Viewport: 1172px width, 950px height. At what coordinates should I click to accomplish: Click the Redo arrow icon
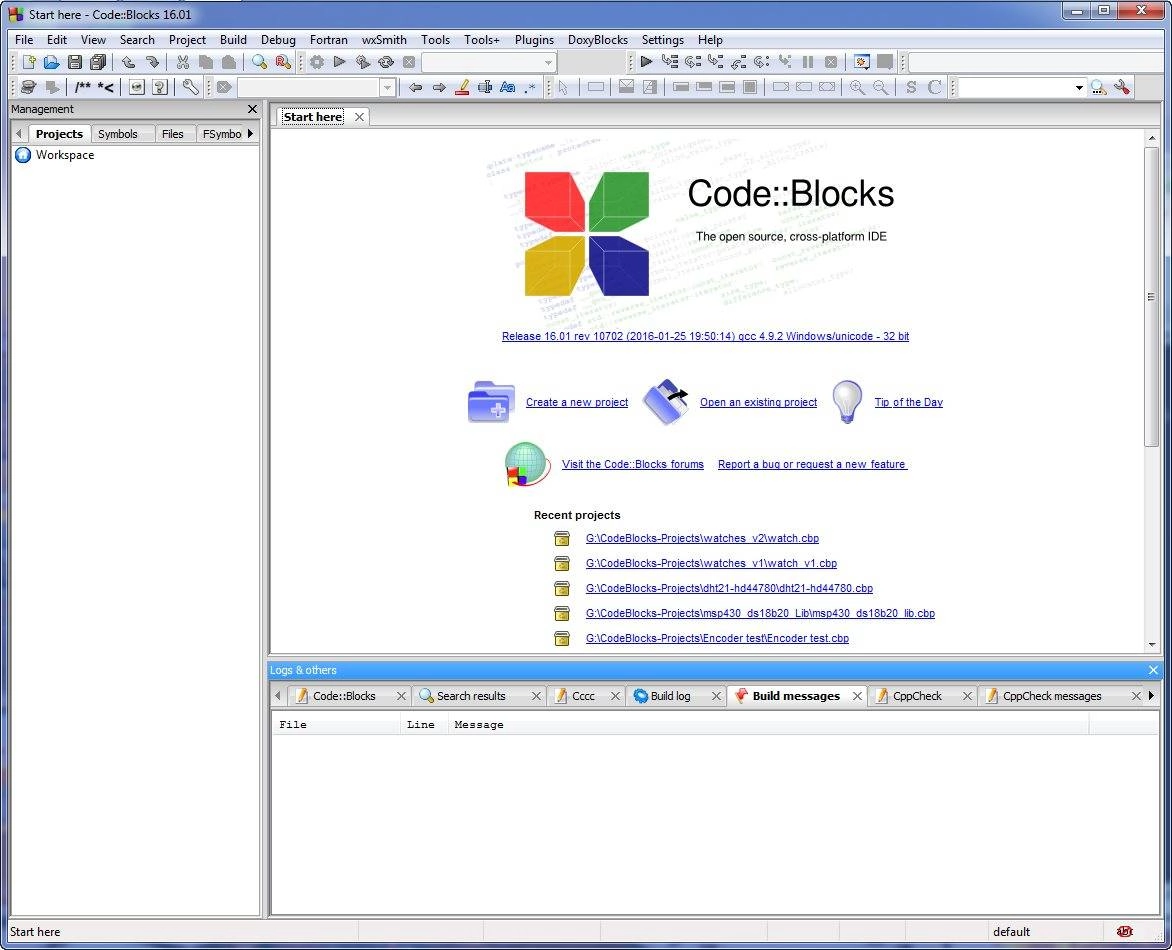pyautogui.click(x=152, y=62)
